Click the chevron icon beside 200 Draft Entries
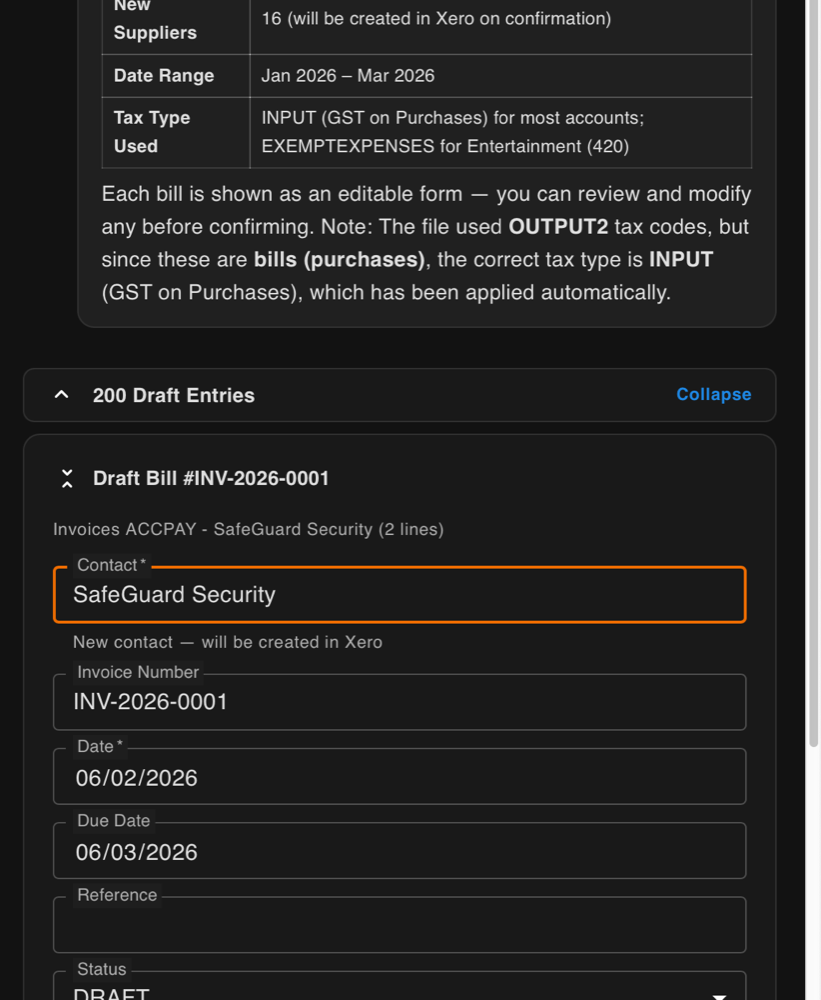 60,394
